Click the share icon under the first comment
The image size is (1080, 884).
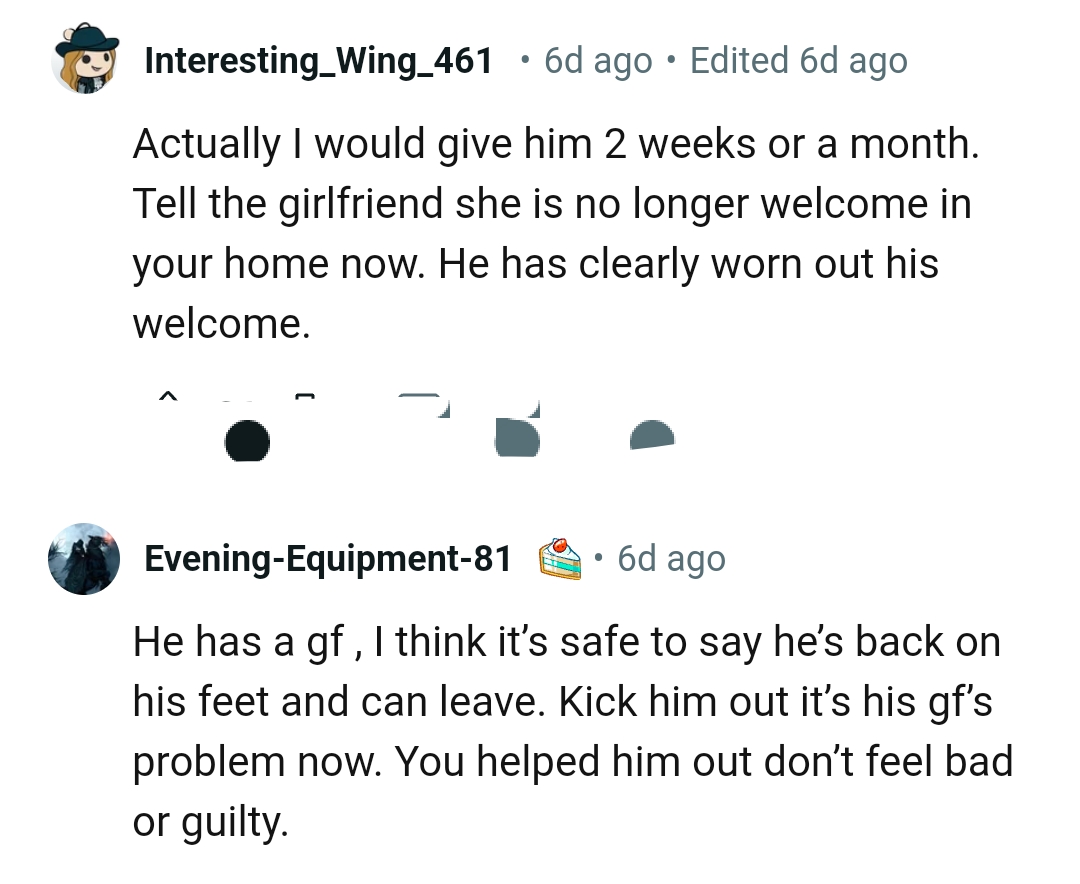(650, 435)
